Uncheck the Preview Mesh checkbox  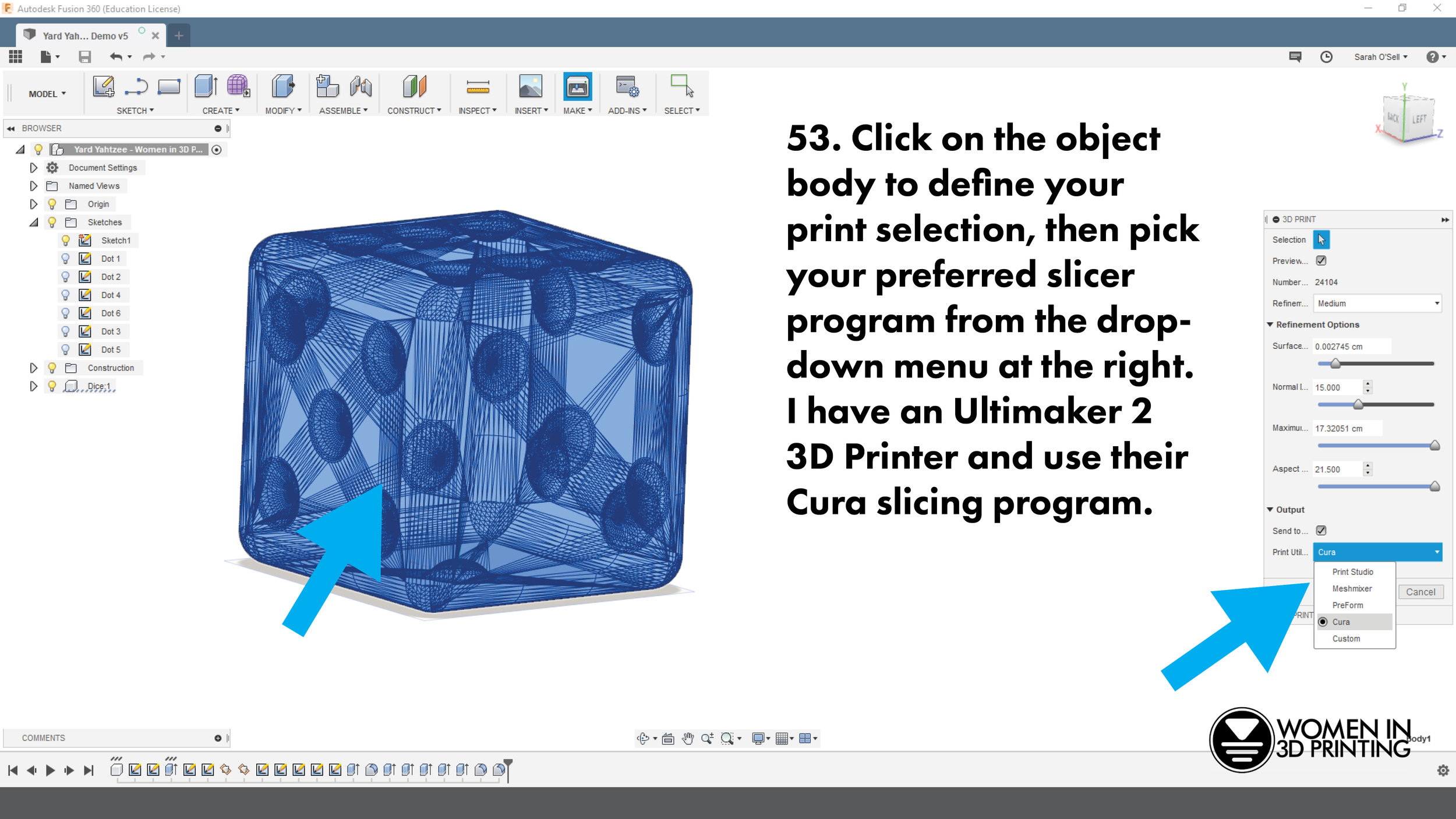[x=1321, y=260]
